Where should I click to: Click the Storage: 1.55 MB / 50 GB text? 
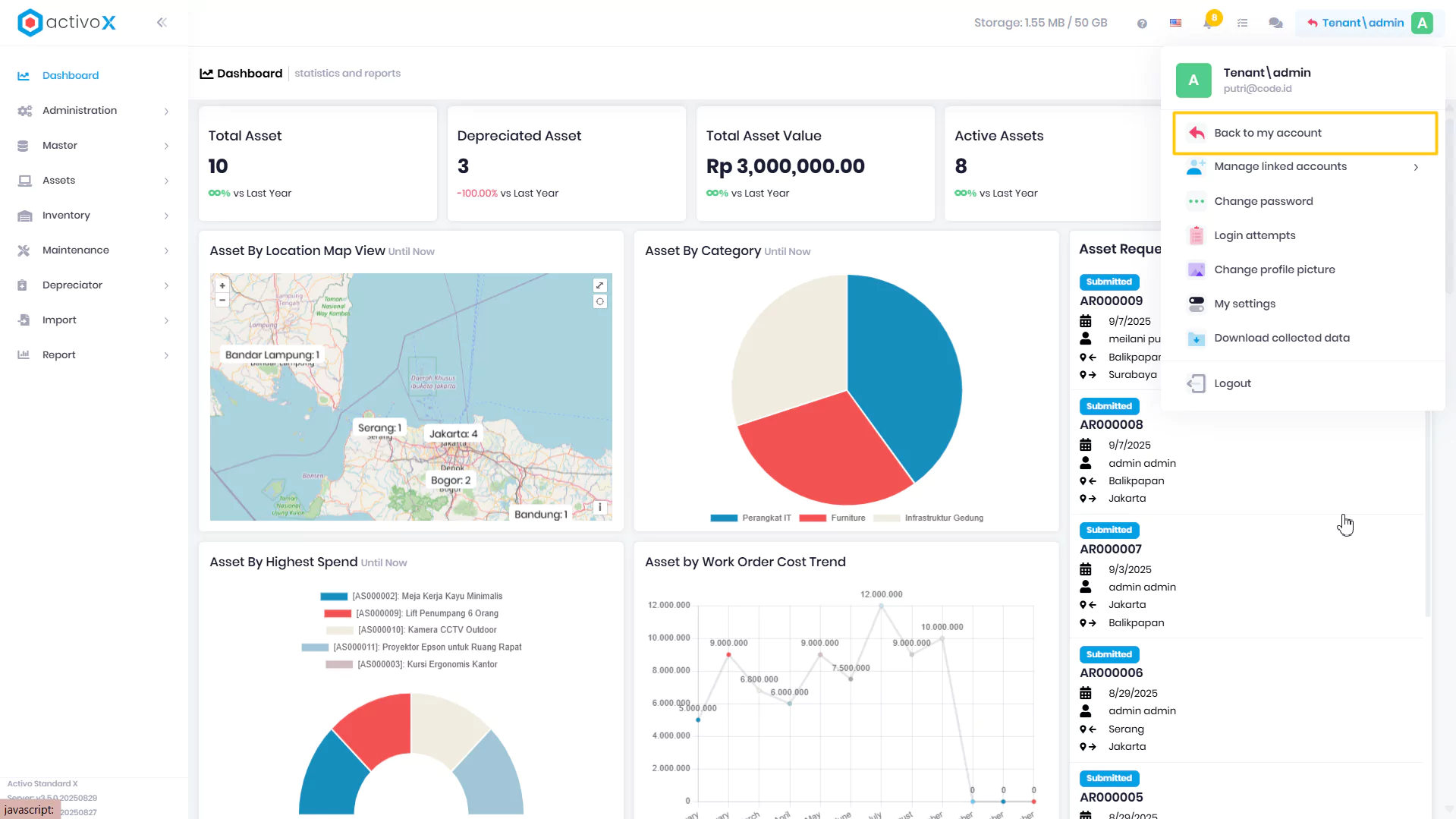1040,23
